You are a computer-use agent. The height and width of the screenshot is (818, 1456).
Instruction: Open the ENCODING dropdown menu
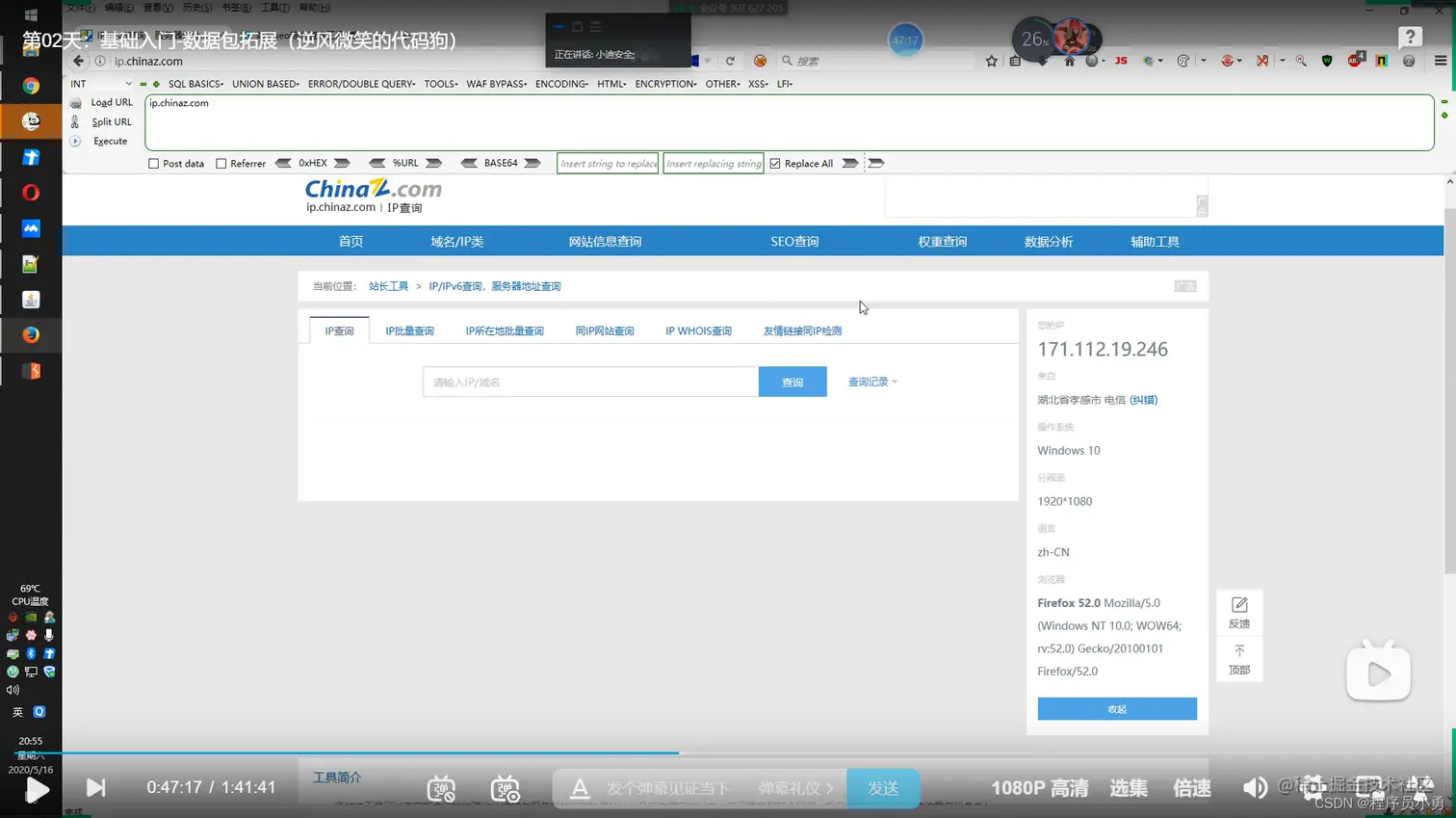click(x=562, y=84)
